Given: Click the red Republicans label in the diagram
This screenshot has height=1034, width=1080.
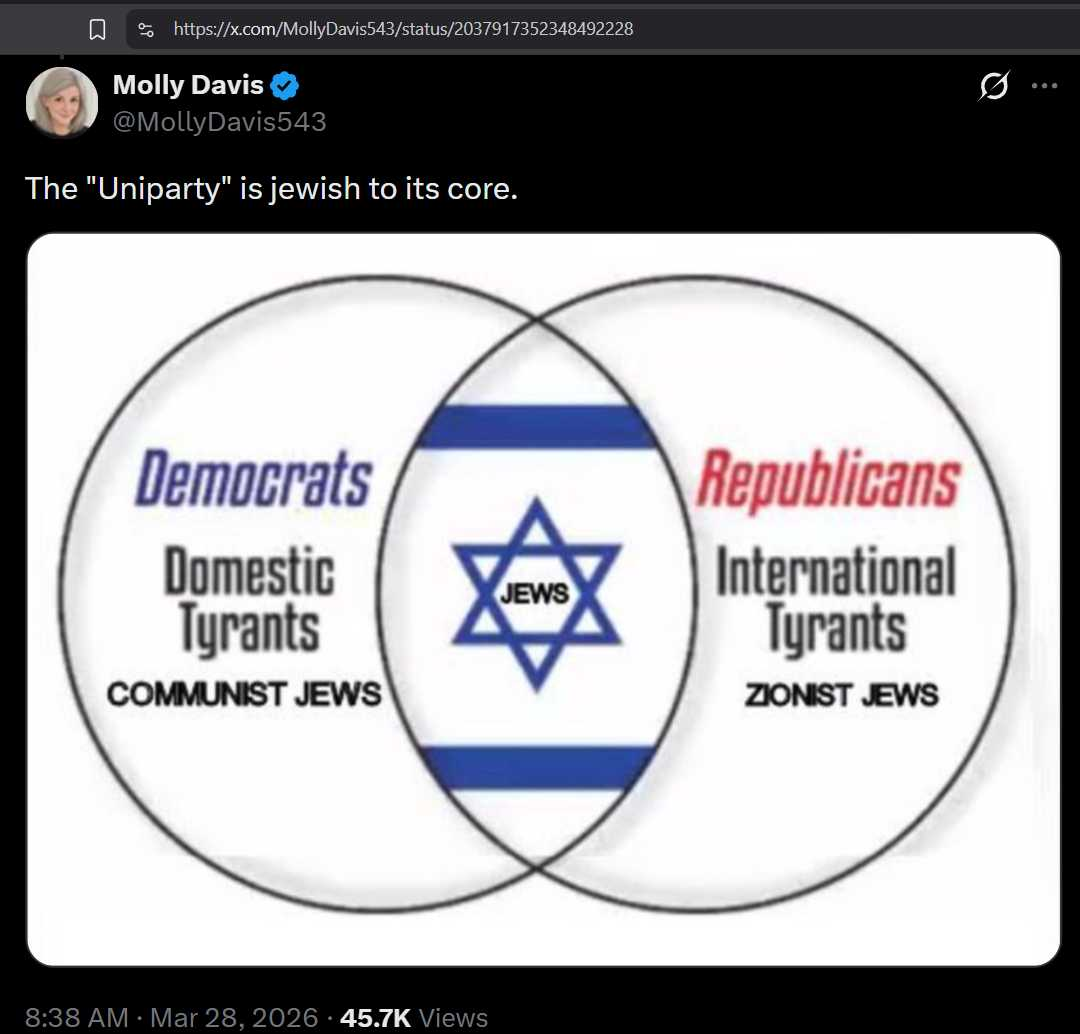Looking at the screenshot, I should (x=828, y=479).
